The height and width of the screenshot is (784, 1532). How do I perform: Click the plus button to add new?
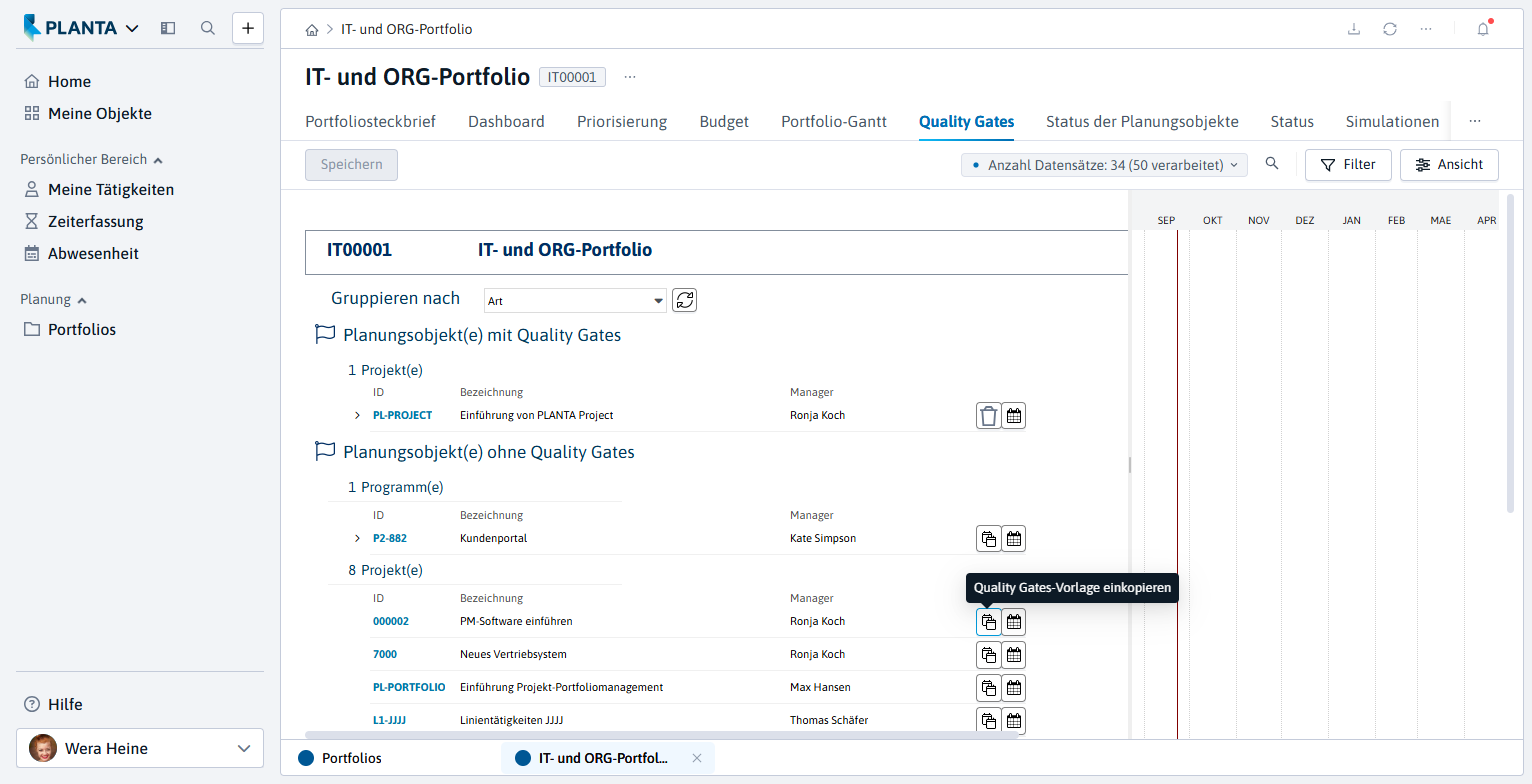point(248,28)
